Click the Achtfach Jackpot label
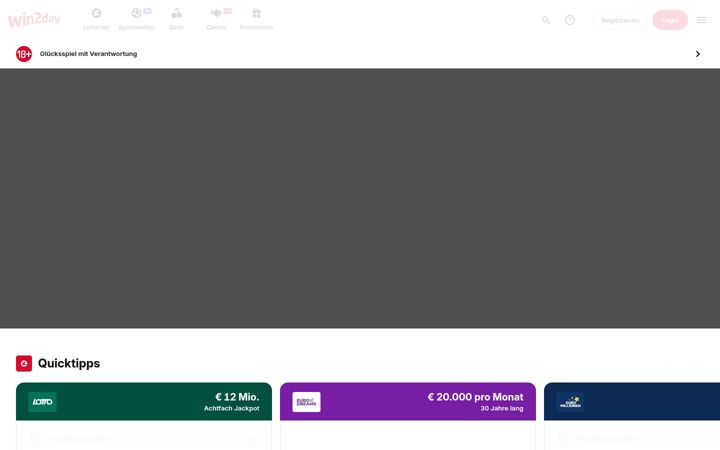 [231, 408]
